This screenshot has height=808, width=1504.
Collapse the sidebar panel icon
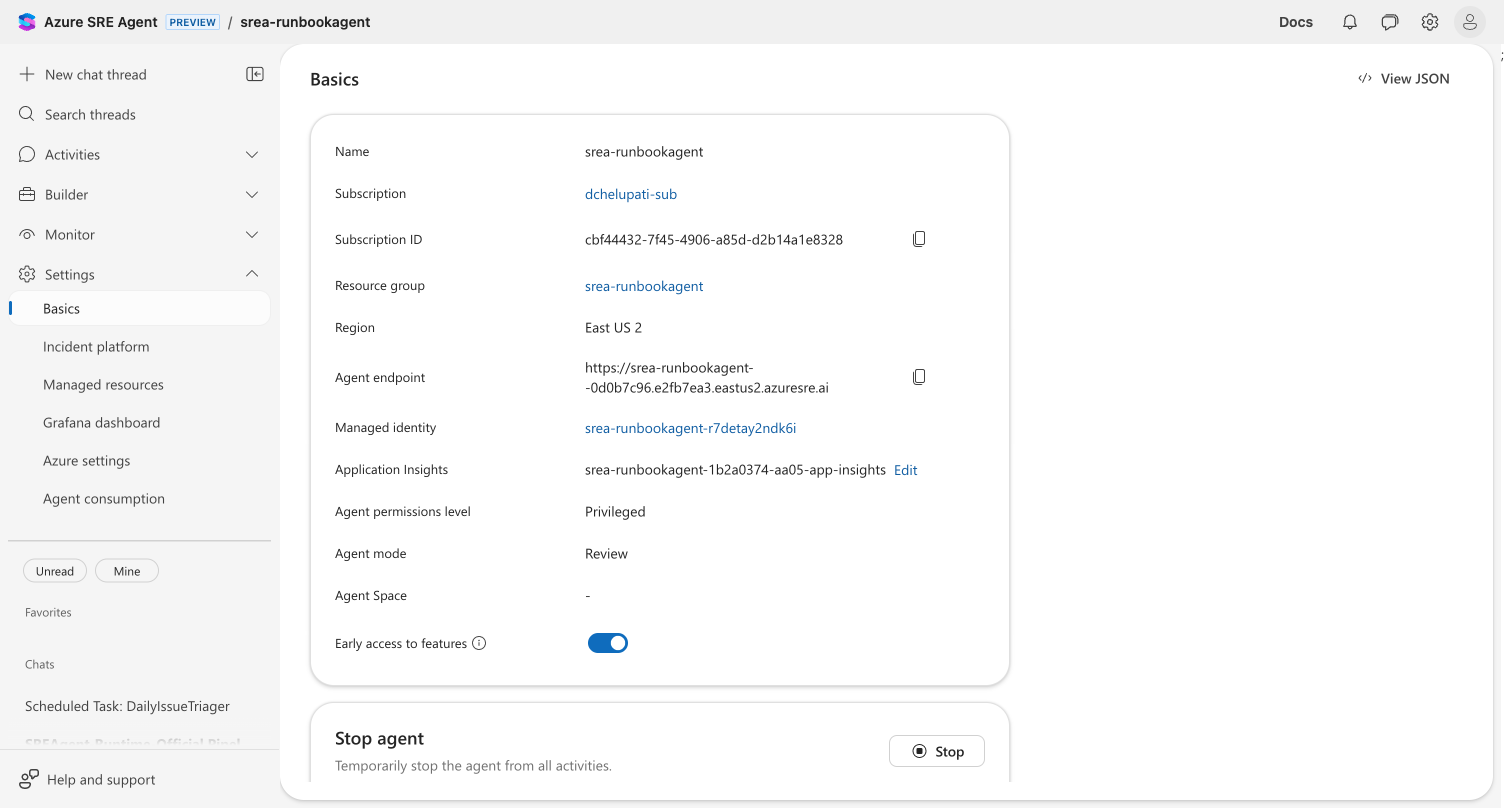pyautogui.click(x=255, y=74)
